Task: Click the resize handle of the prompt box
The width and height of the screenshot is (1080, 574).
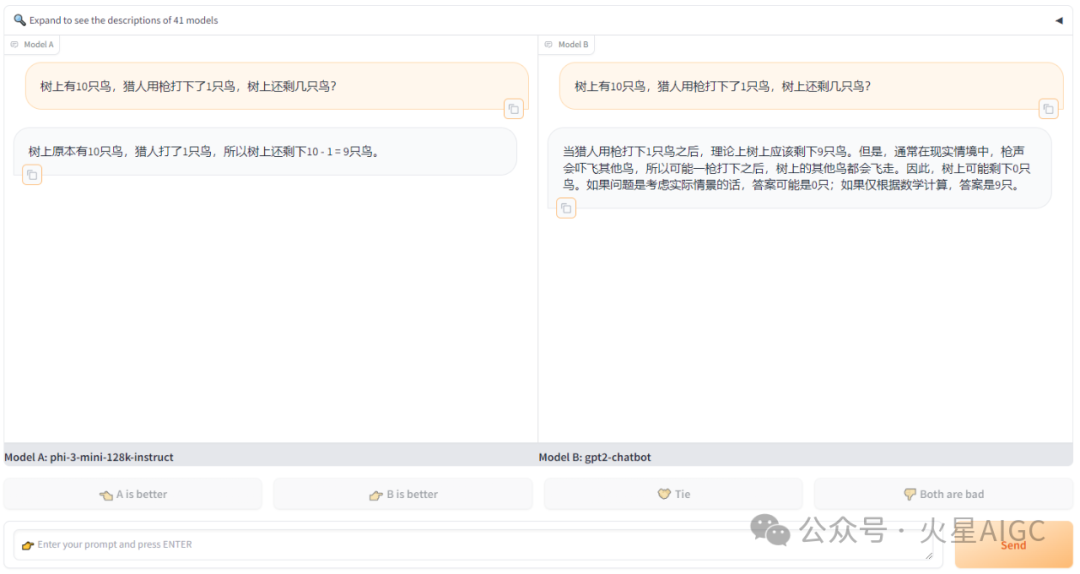Action: click(x=929, y=555)
